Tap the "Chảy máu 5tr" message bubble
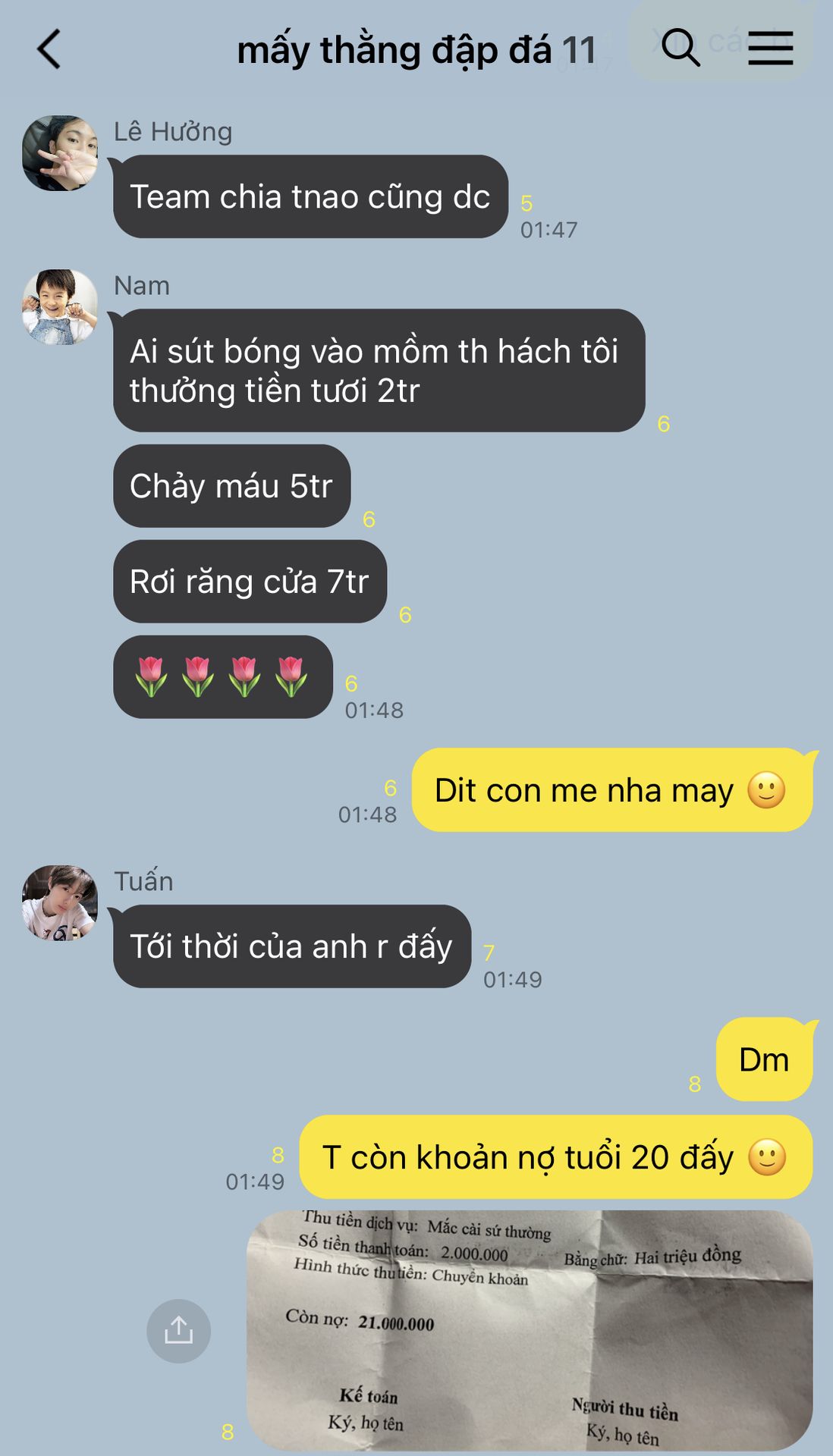 pos(231,486)
